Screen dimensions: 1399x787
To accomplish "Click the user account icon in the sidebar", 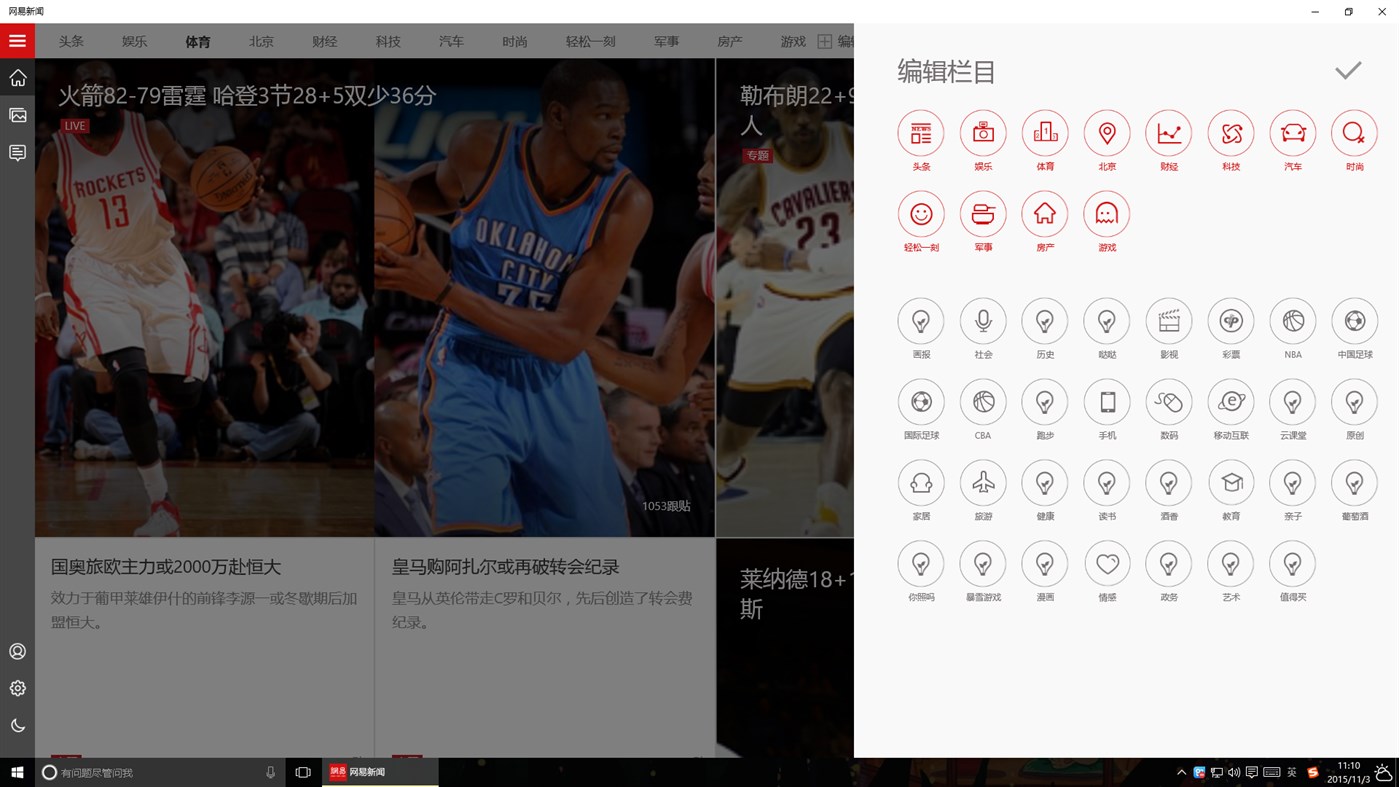I will click(x=17, y=651).
